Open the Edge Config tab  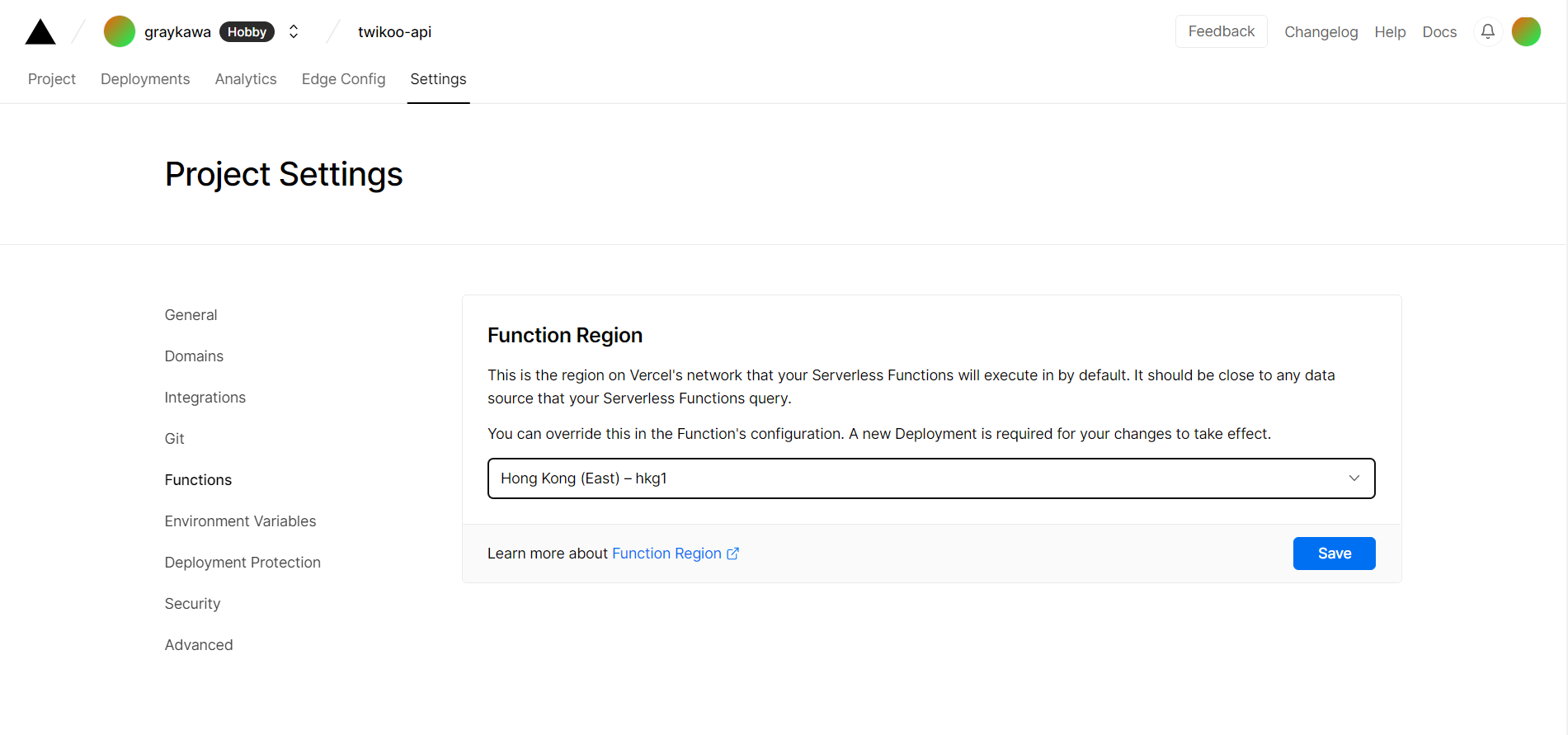point(343,79)
